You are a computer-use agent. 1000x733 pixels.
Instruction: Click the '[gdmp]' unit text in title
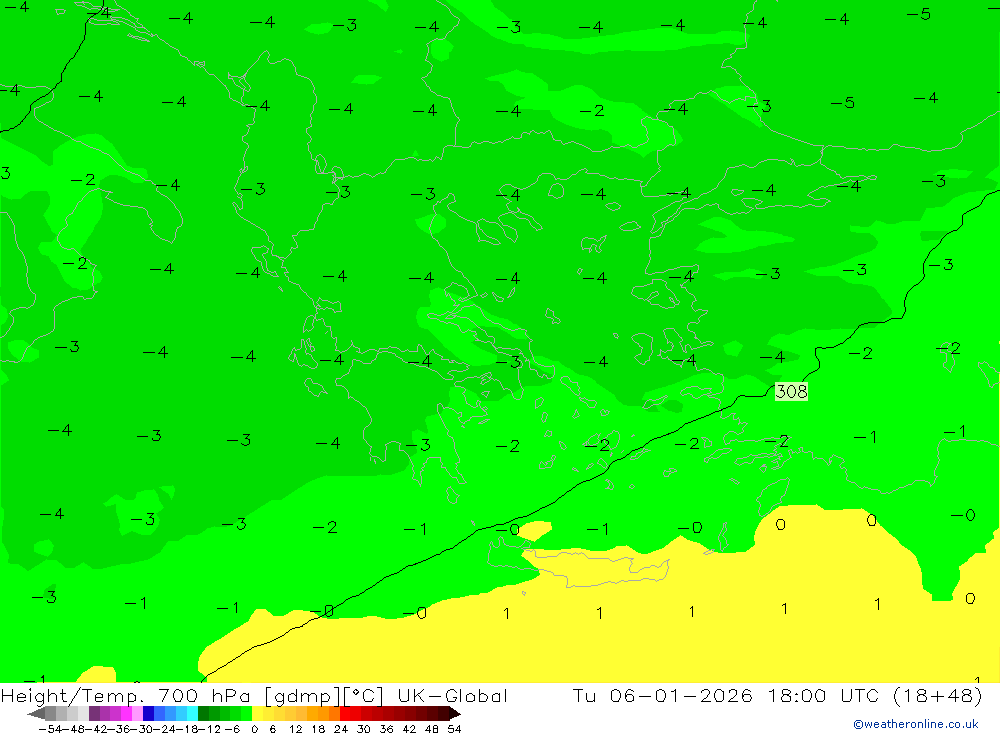303,696
